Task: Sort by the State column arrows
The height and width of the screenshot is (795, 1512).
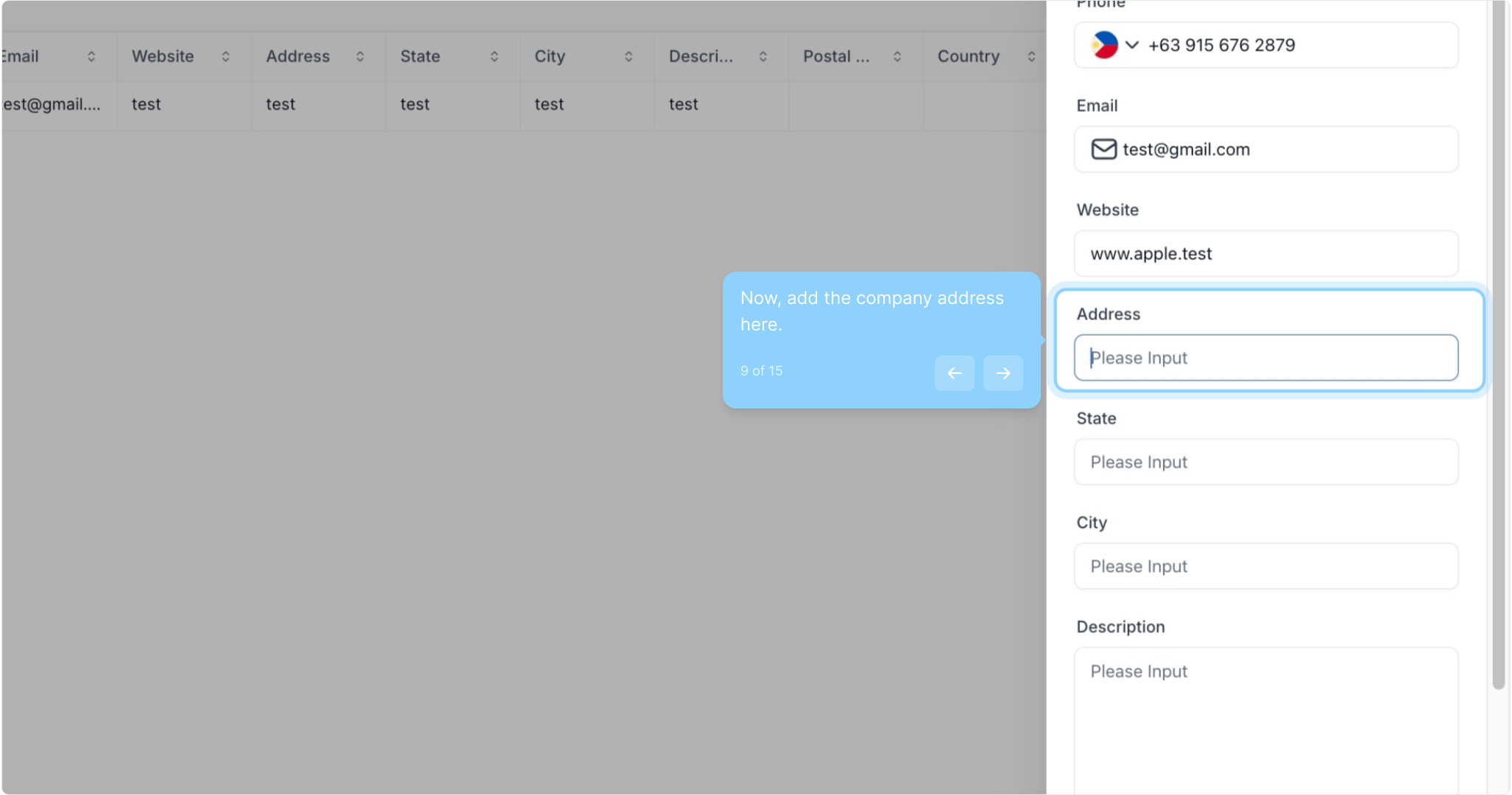Action: point(494,57)
